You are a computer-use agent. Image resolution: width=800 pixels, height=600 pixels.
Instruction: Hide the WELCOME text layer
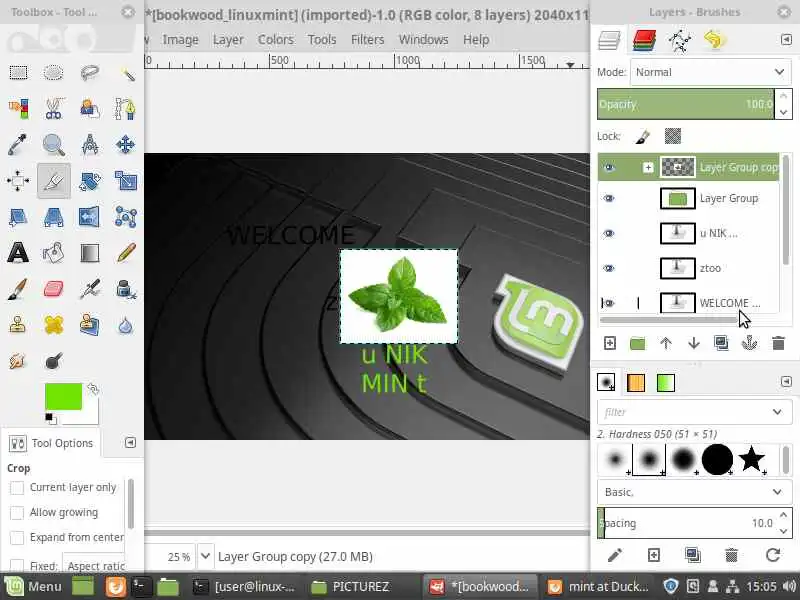609,303
